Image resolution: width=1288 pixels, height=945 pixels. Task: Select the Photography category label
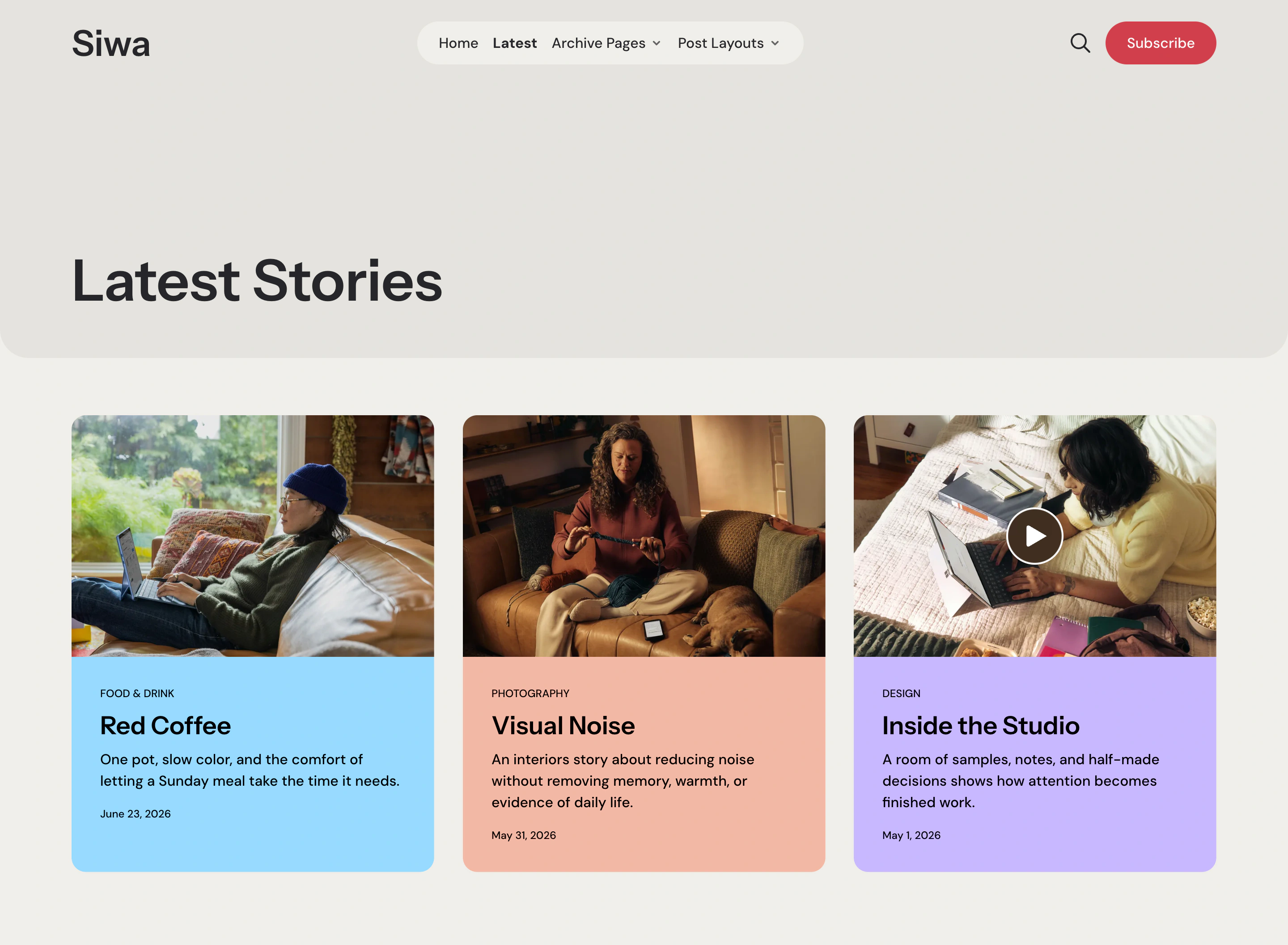(530, 693)
